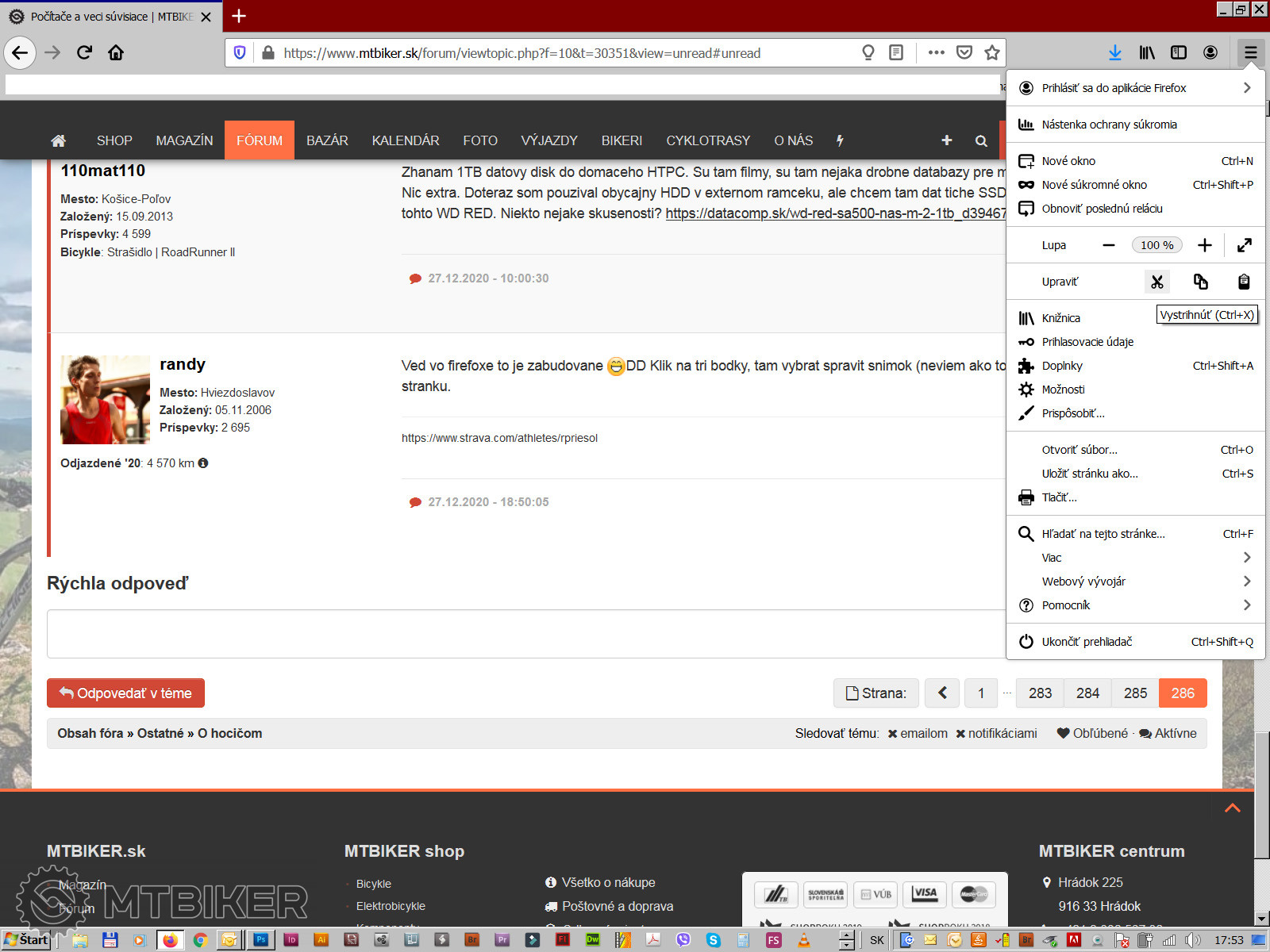Image resolution: width=1270 pixels, height=952 pixels.
Task: Open the Downloads arrow in toolbar
Action: (1114, 52)
